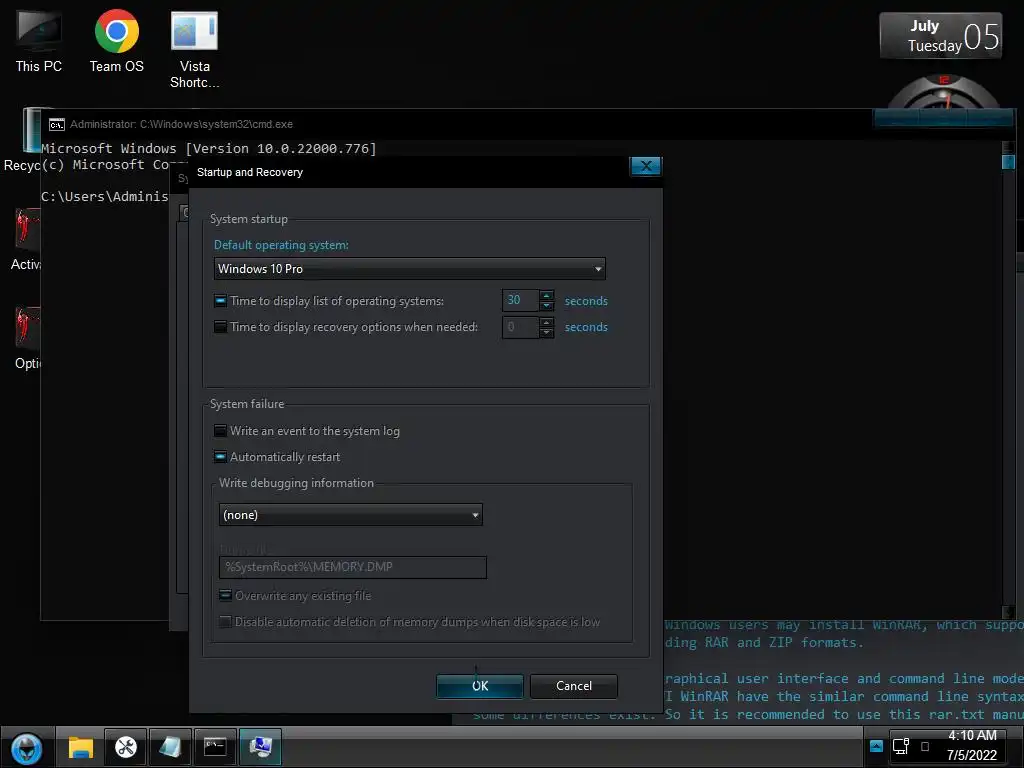Switch to Command Prompt taskbar button
Image resolution: width=1024 pixels, height=768 pixels.
coord(215,747)
